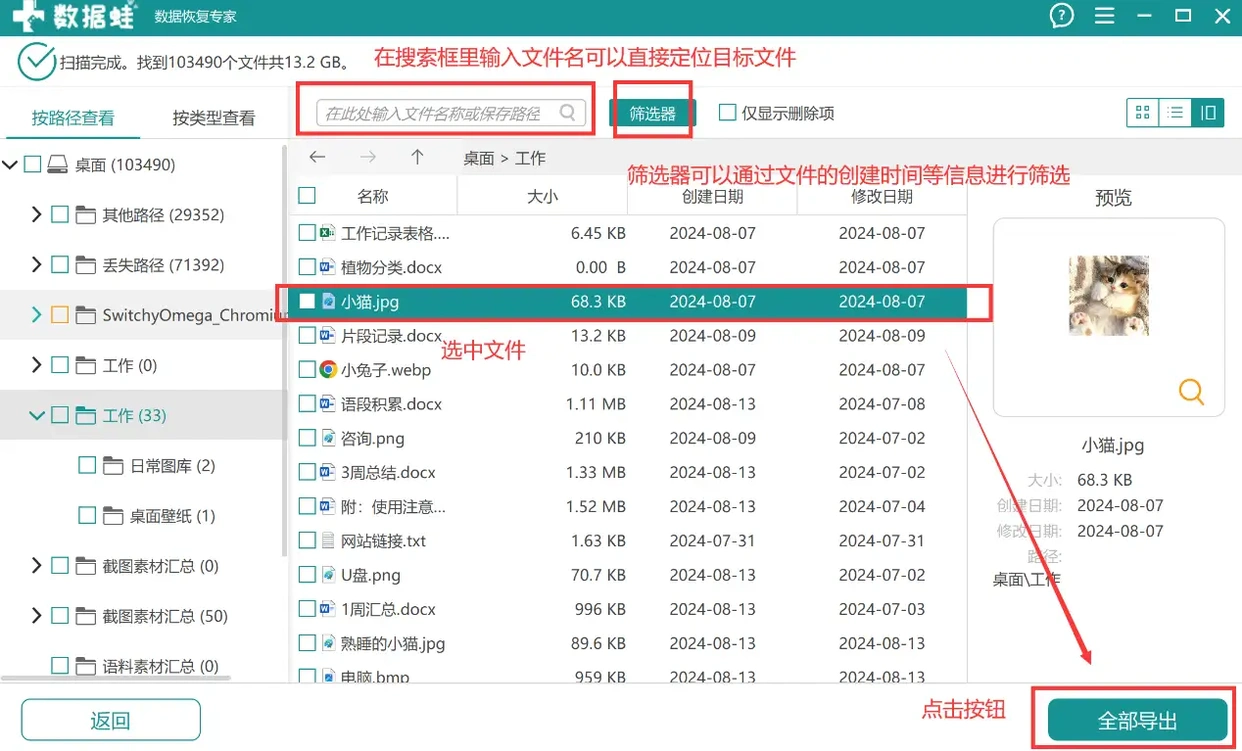This screenshot has width=1242, height=751.
Task: Click inside the file name search field
Action: point(430,113)
